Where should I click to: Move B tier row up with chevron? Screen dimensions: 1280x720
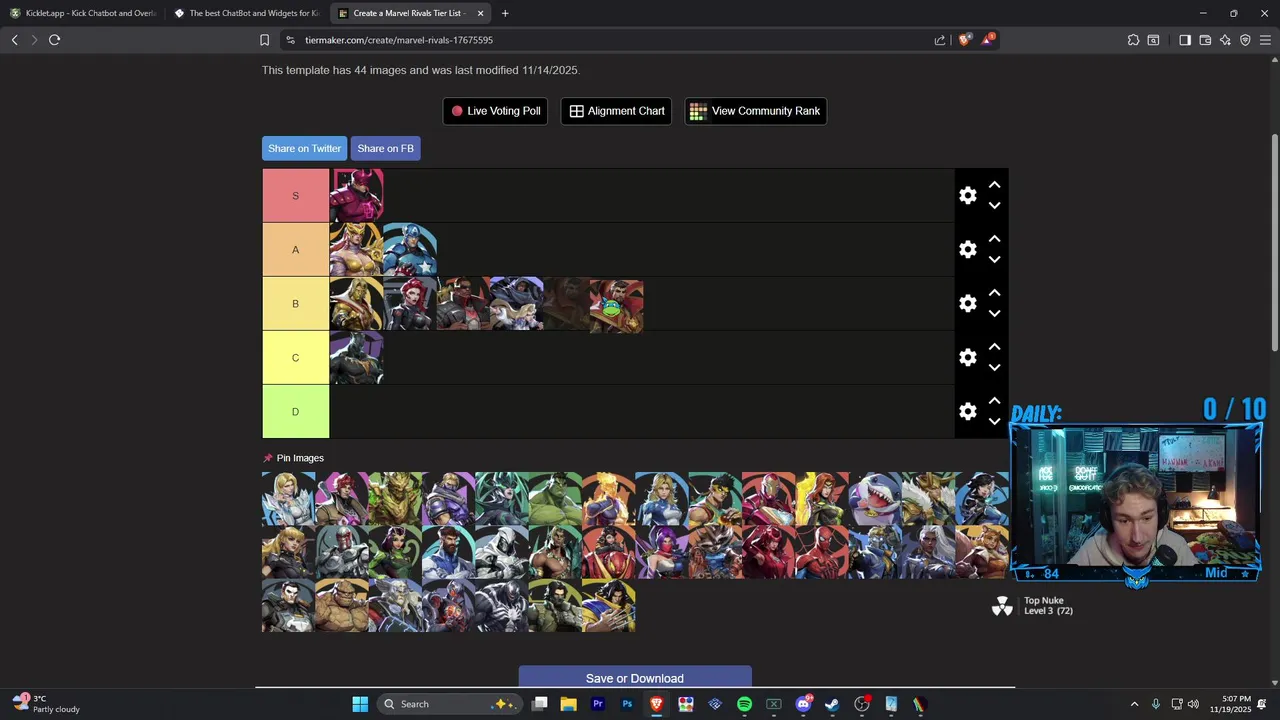pyautogui.click(x=994, y=293)
